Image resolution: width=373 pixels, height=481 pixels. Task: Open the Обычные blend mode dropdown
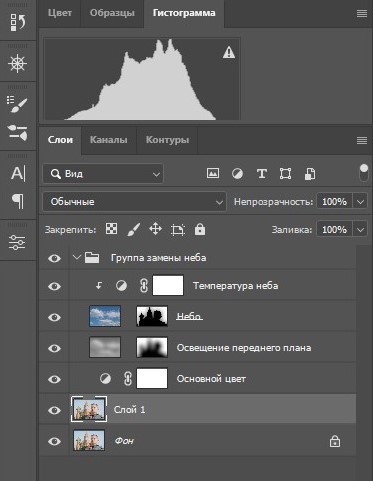coord(134,202)
